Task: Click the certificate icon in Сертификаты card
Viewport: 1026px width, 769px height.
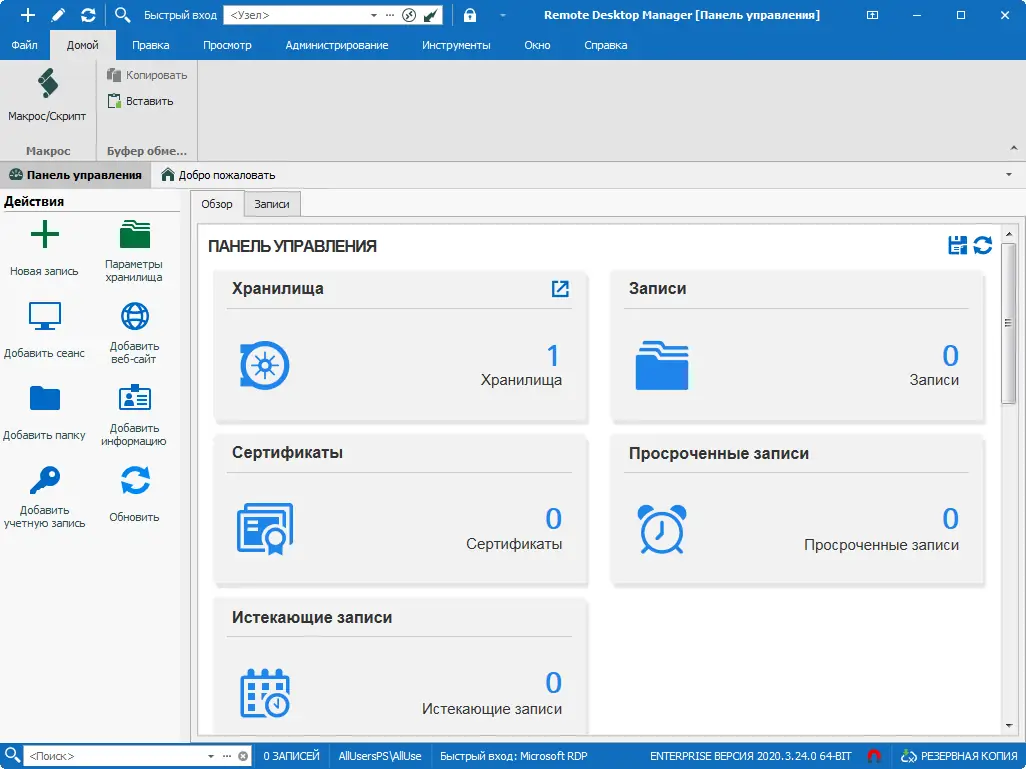Action: point(264,529)
